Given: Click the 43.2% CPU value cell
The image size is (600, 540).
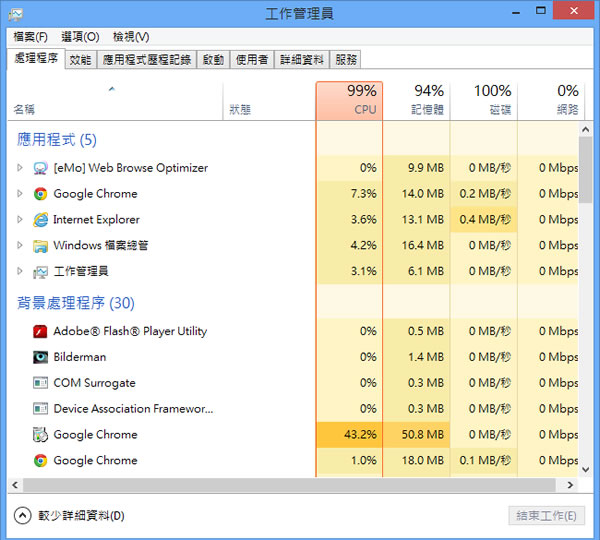Looking at the screenshot, I should [349, 434].
